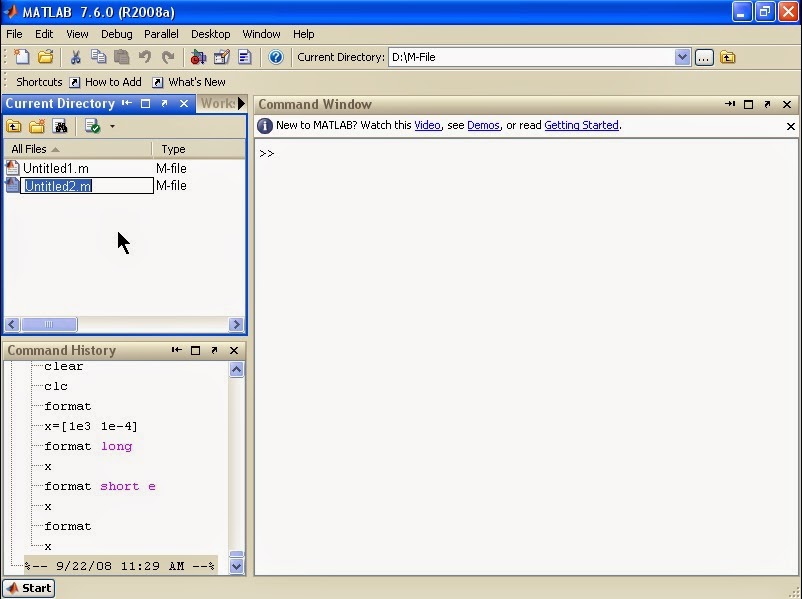Image resolution: width=802 pixels, height=599 pixels.
Task: Create a new M-file using the toolbar icon
Action: pyautogui.click(x=21, y=58)
